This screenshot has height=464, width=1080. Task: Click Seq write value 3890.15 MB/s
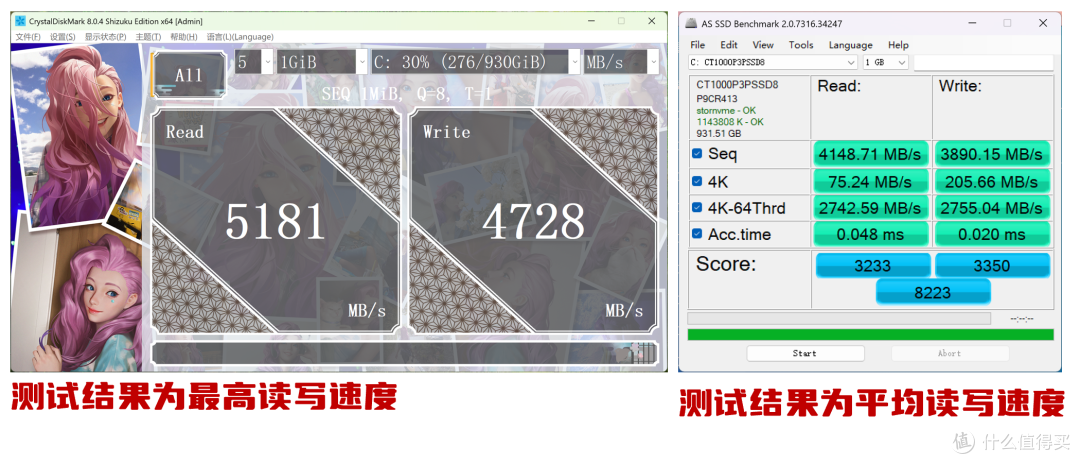coord(993,154)
